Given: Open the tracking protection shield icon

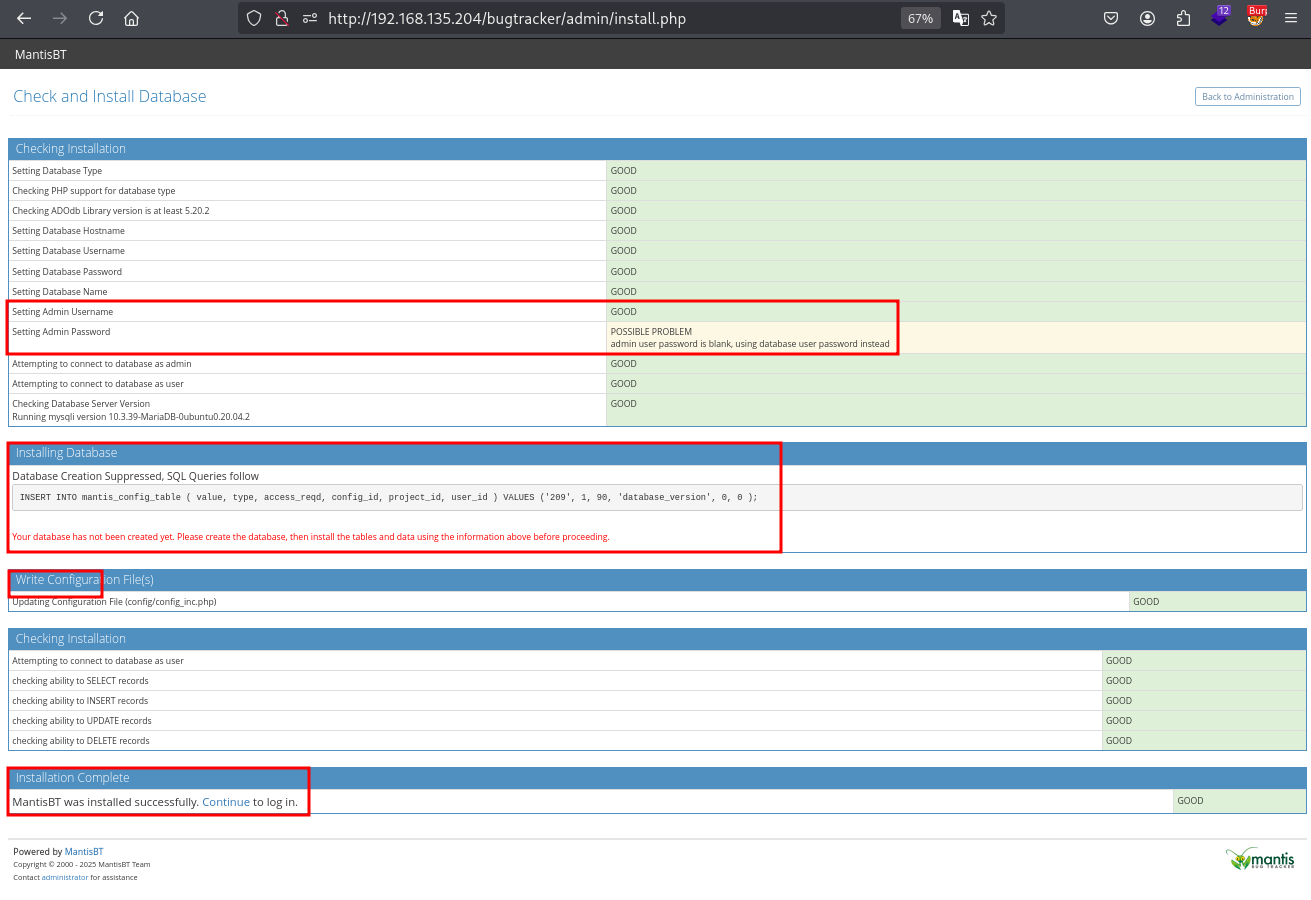Looking at the screenshot, I should click(x=254, y=18).
